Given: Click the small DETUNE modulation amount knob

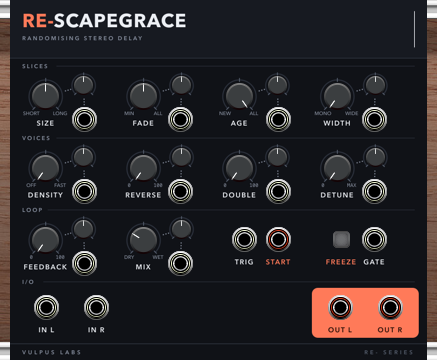Looking at the screenshot, I should (x=375, y=157).
